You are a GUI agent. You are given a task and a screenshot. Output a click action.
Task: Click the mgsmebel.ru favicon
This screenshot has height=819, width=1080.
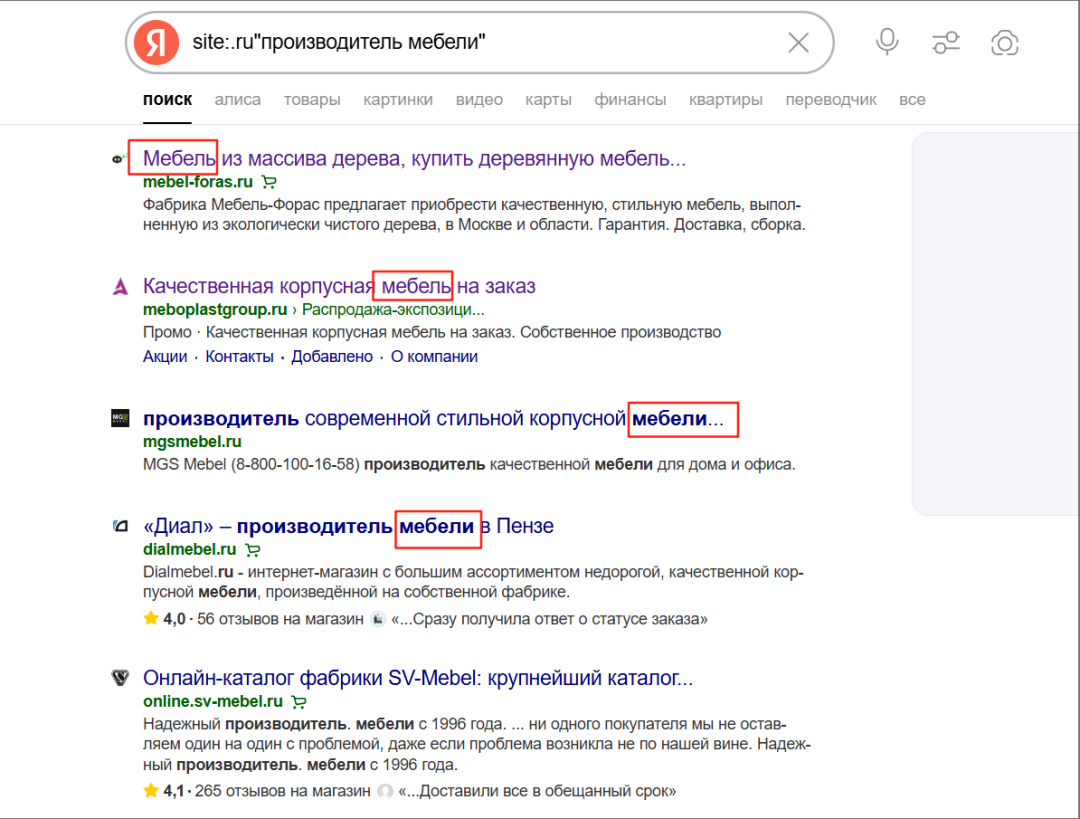tap(120, 418)
